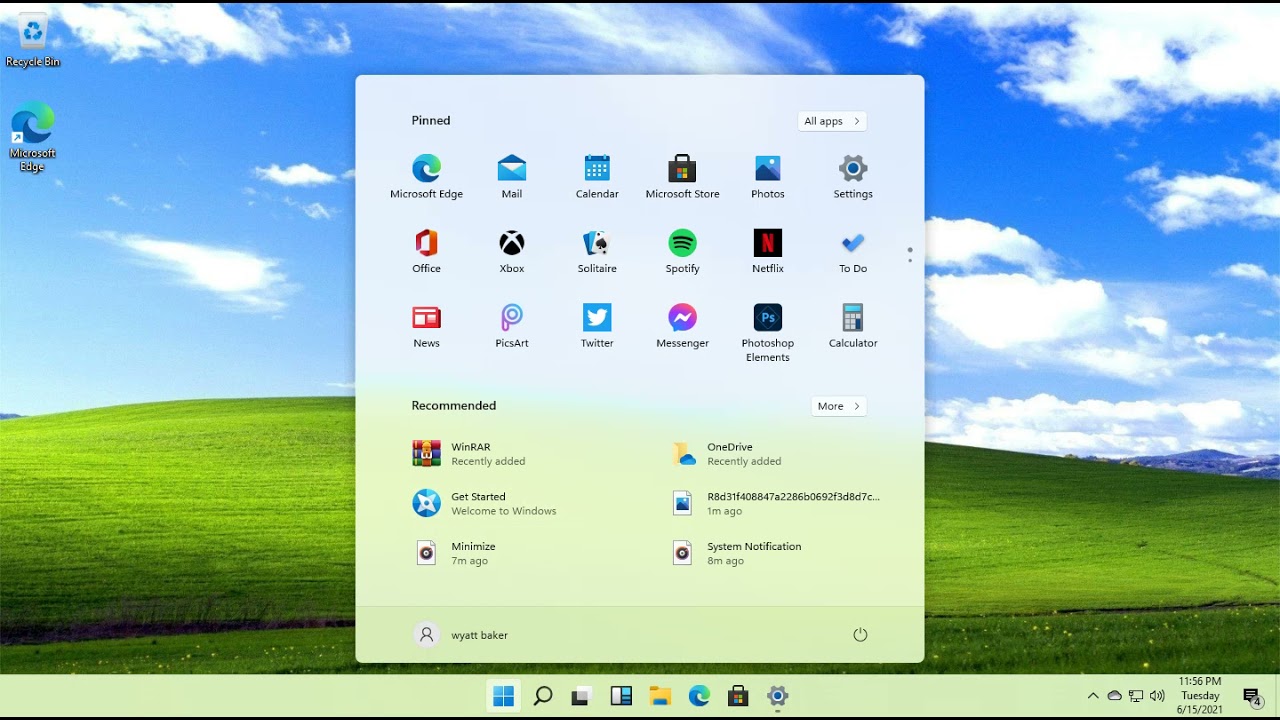
Task: Jump to next pinned apps page dots
Action: [x=910, y=255]
